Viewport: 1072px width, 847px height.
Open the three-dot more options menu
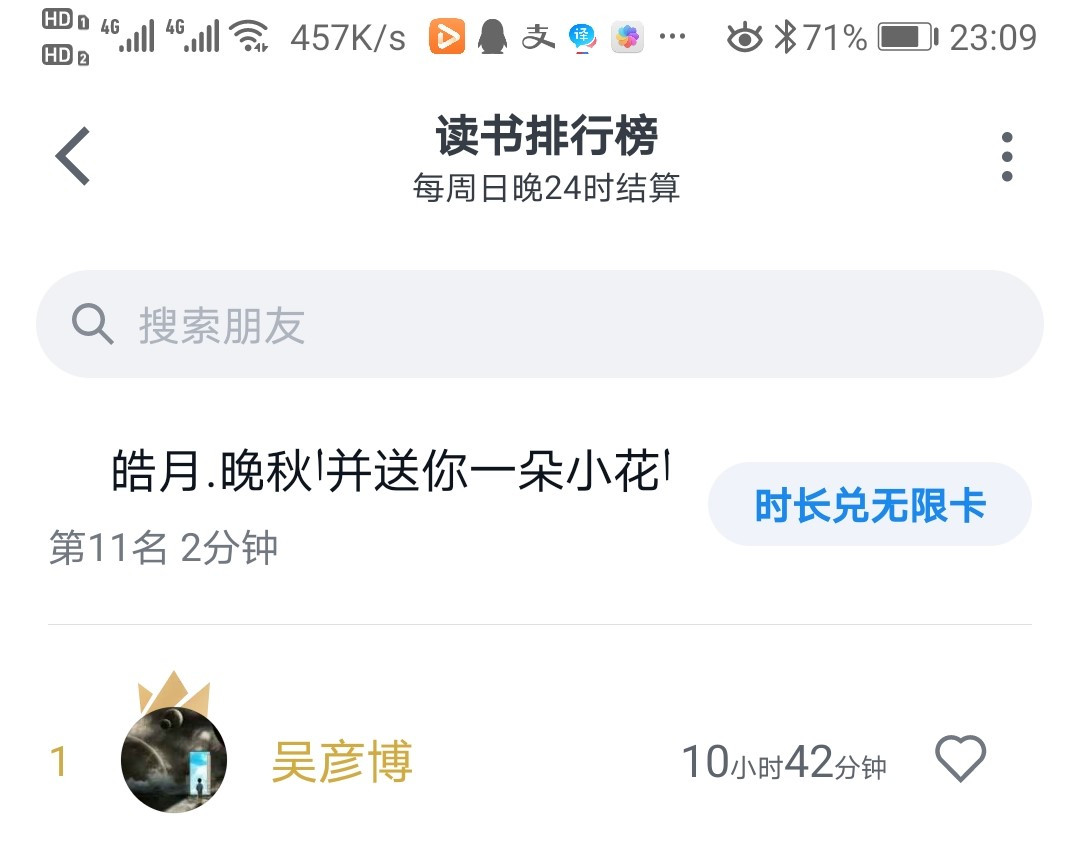pyautogui.click(x=1006, y=157)
